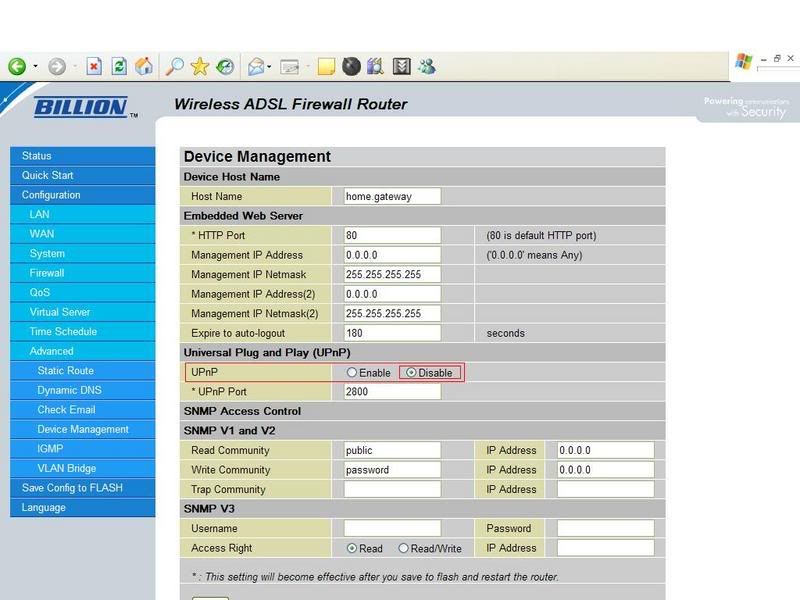This screenshot has width=800, height=600.
Task: Open the History clock icon
Action: (225, 66)
